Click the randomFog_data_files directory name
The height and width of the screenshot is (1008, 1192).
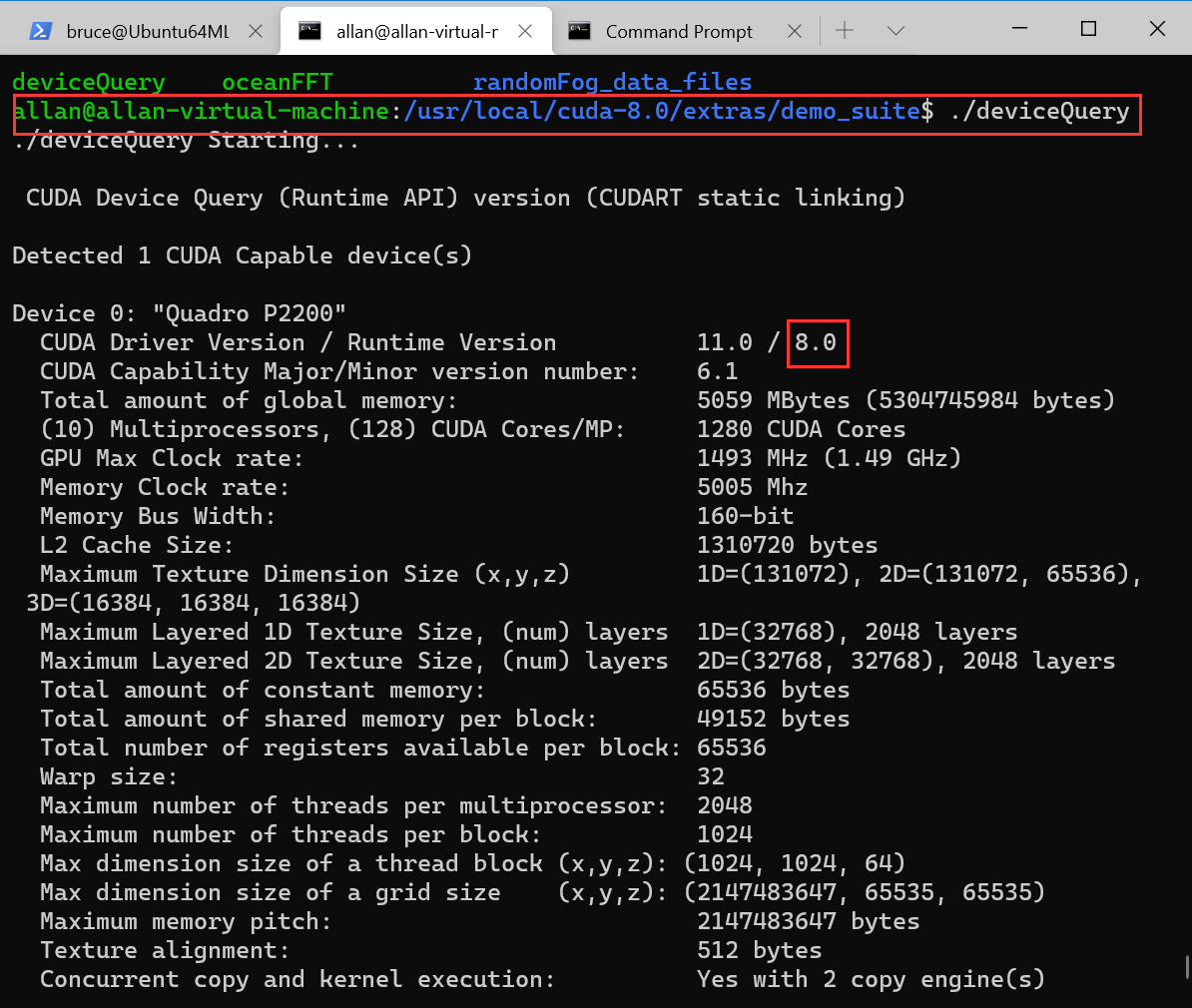click(x=613, y=82)
